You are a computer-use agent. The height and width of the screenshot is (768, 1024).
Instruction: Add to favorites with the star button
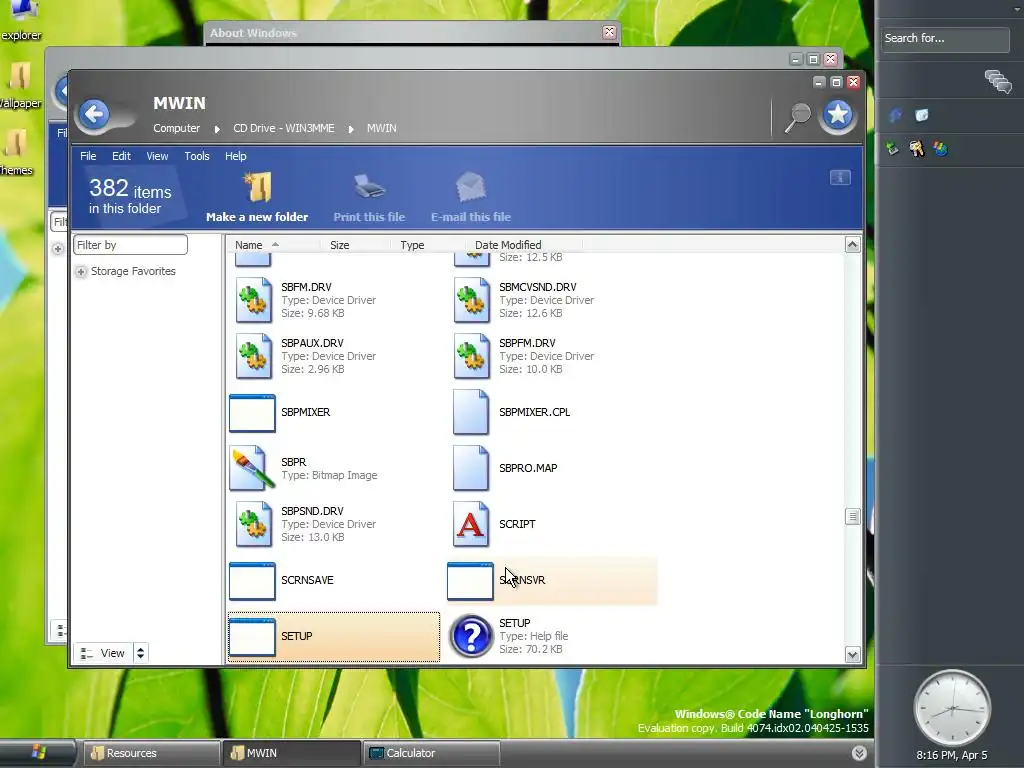coord(837,115)
